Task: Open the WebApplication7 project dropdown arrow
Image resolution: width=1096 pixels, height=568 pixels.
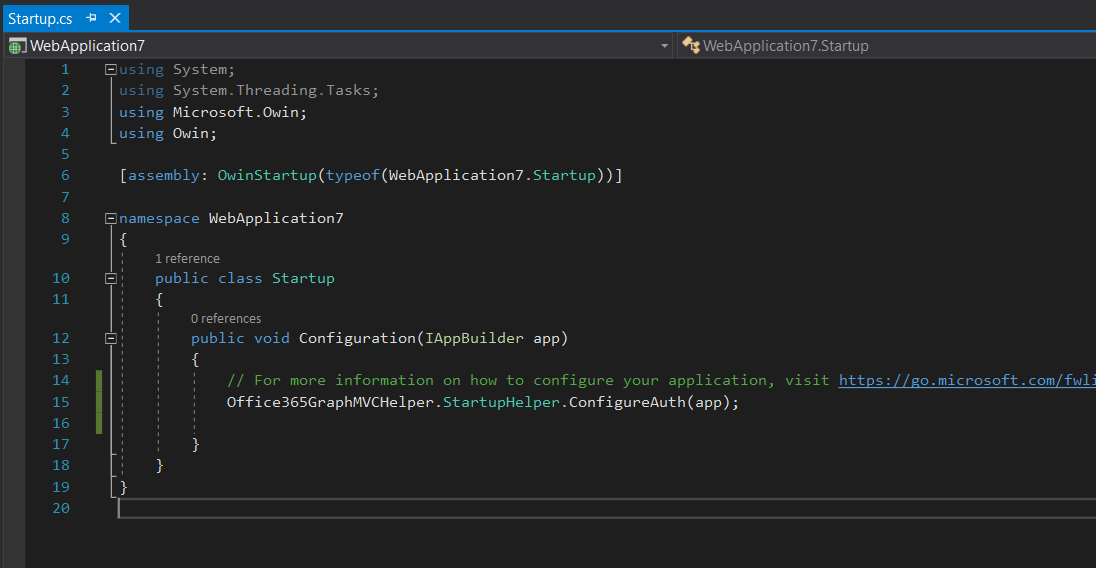Action: coord(665,46)
